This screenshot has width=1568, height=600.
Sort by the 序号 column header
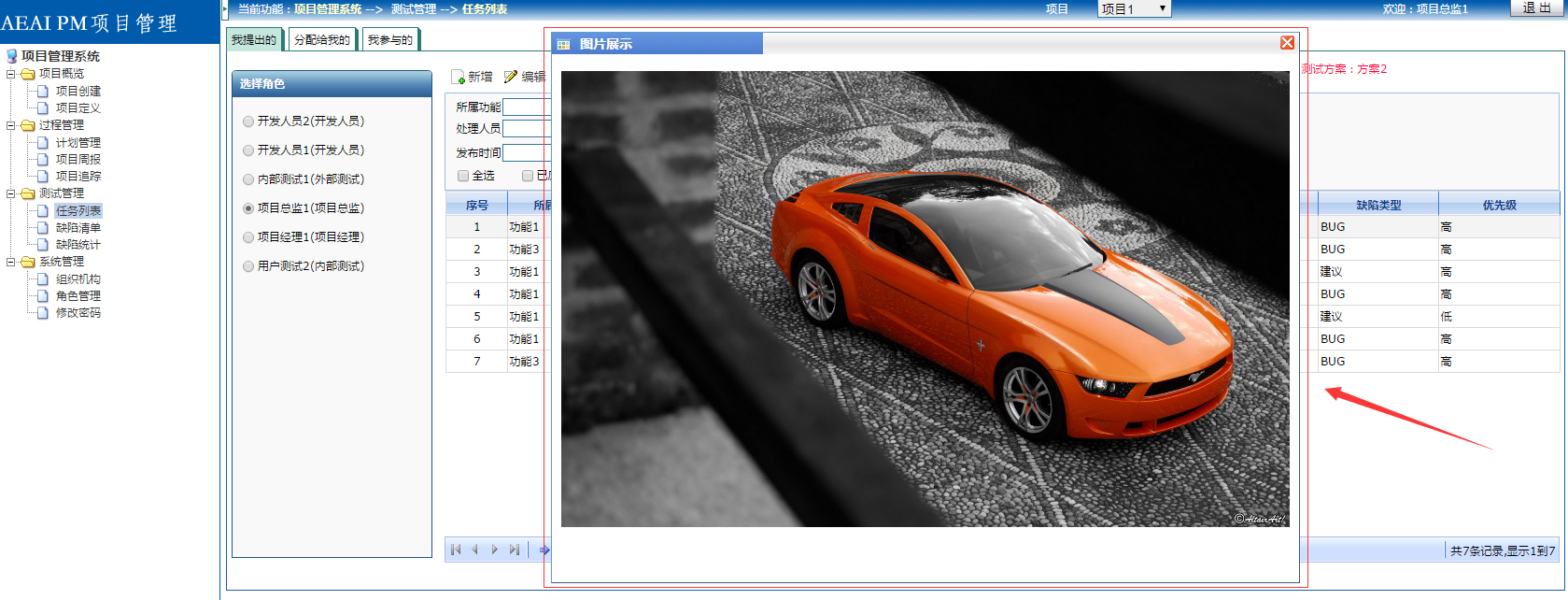pos(476,205)
